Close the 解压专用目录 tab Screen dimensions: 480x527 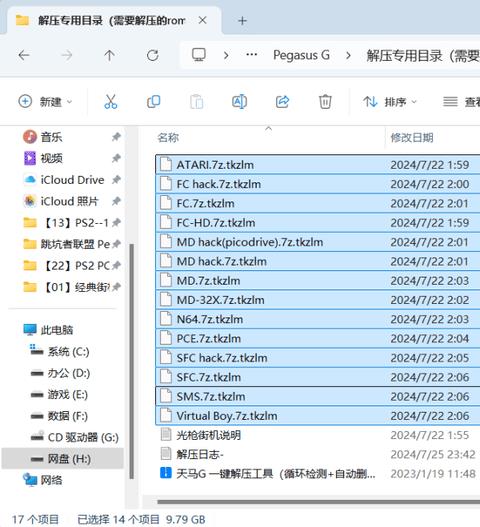[x=202, y=21]
